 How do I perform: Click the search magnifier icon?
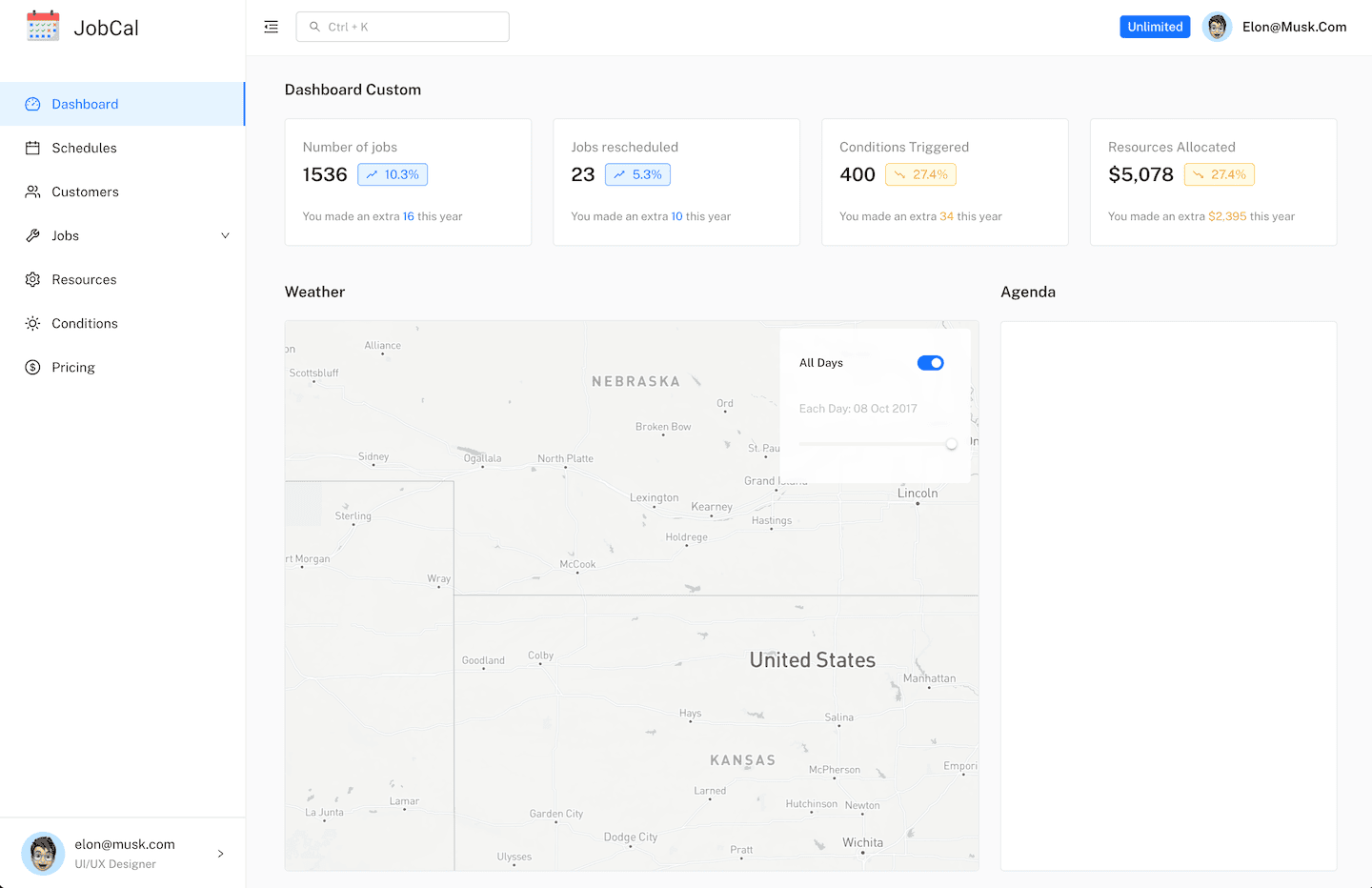[314, 26]
